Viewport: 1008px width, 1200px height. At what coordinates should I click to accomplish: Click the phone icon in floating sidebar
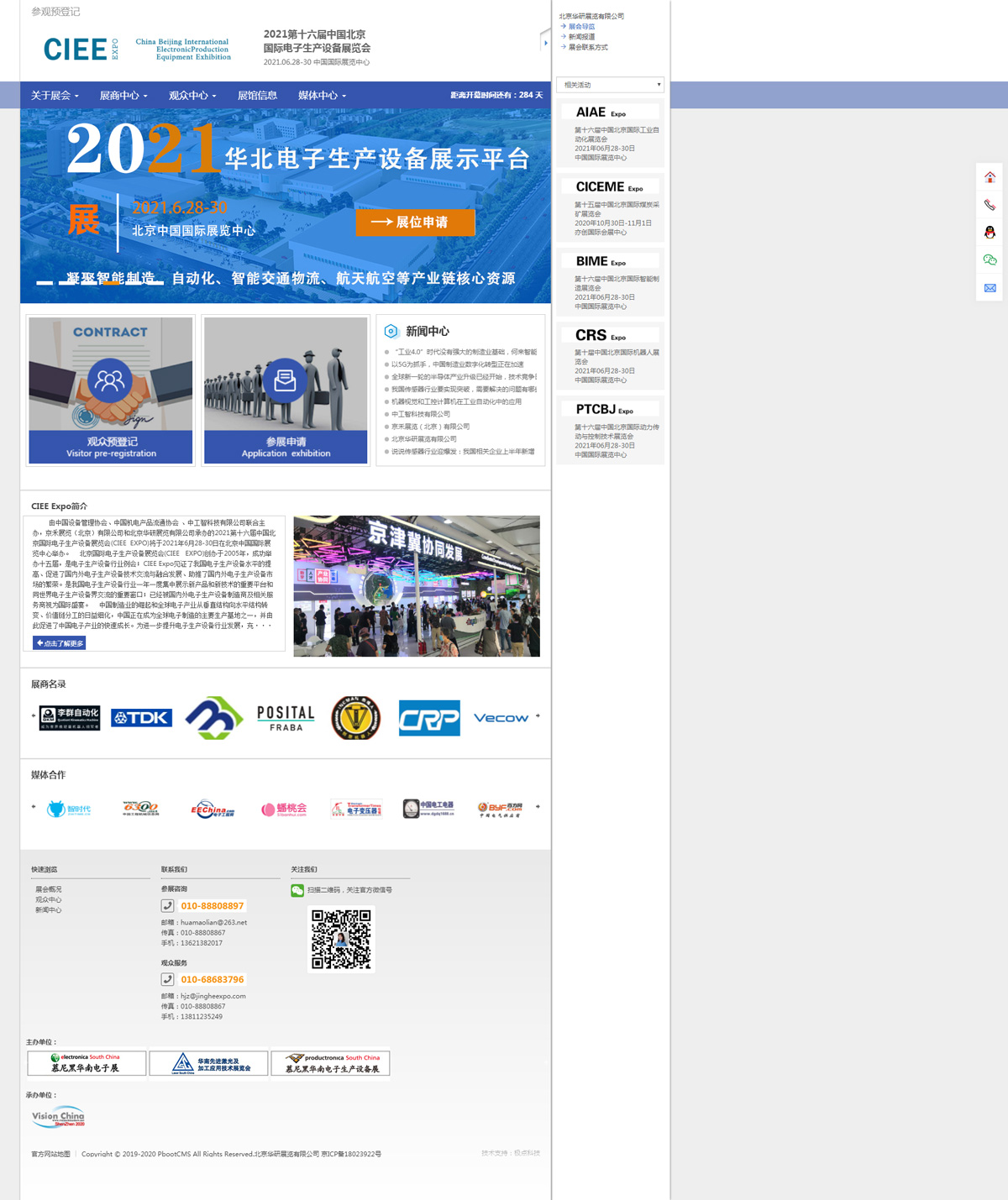coord(990,205)
